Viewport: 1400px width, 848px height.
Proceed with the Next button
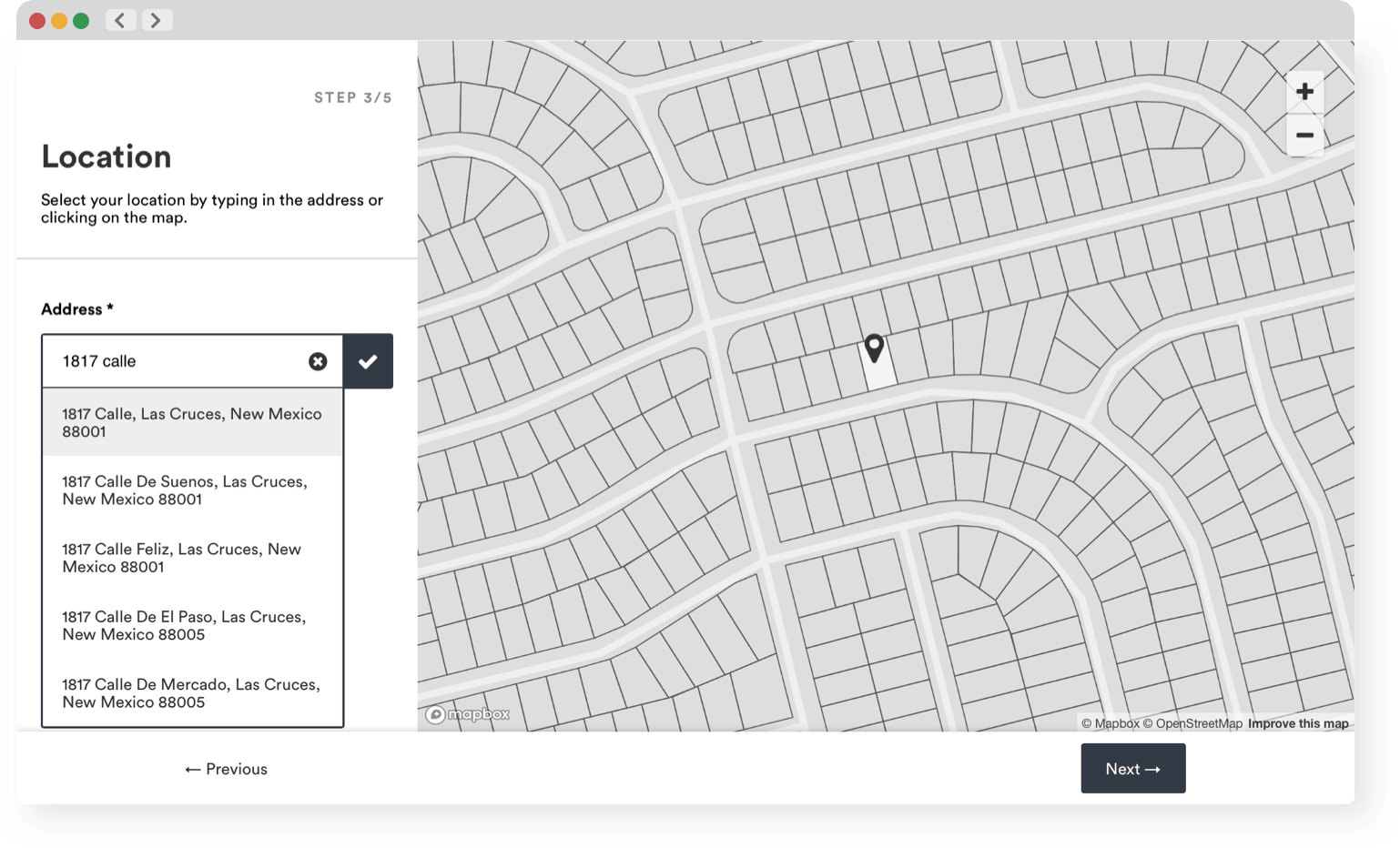tap(1133, 769)
